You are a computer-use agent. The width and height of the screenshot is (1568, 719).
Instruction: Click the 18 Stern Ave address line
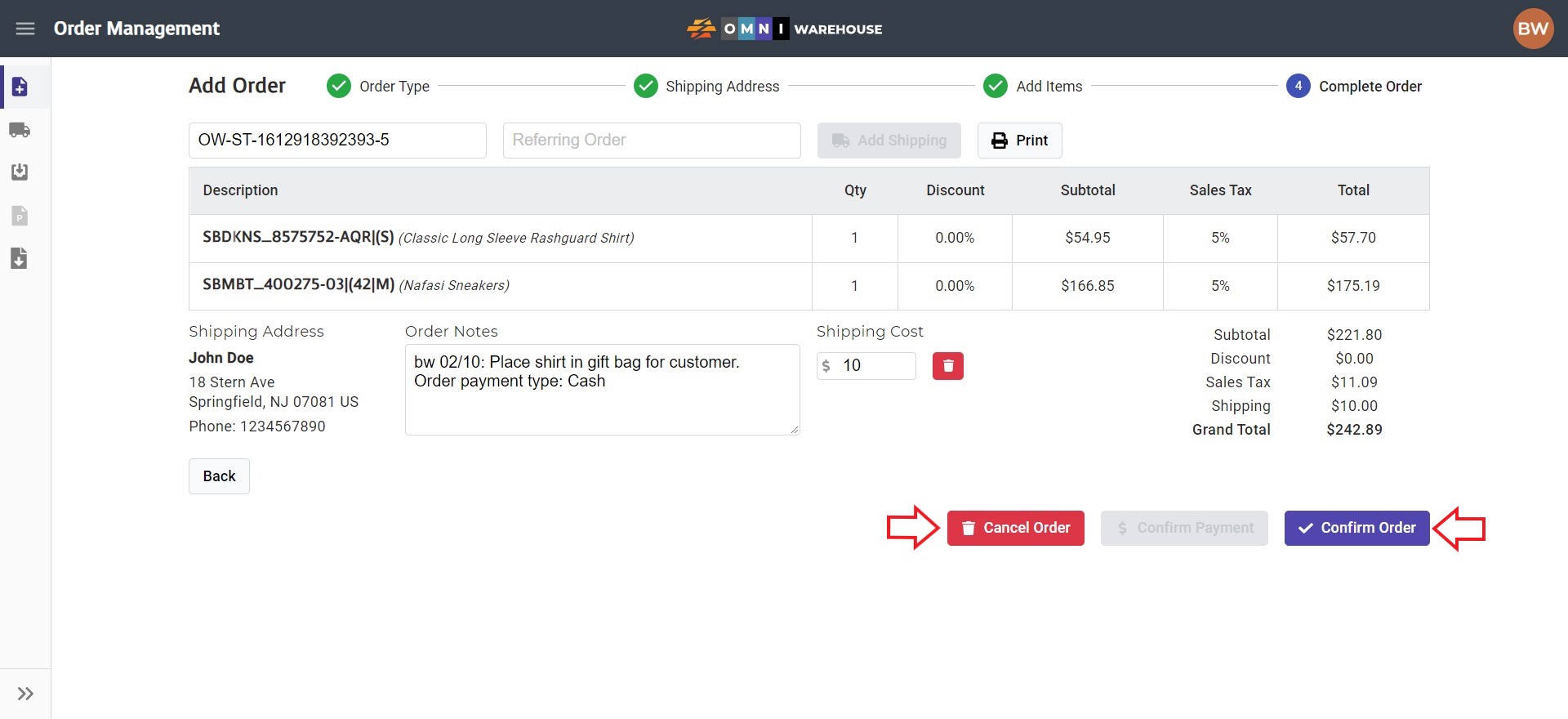232,382
